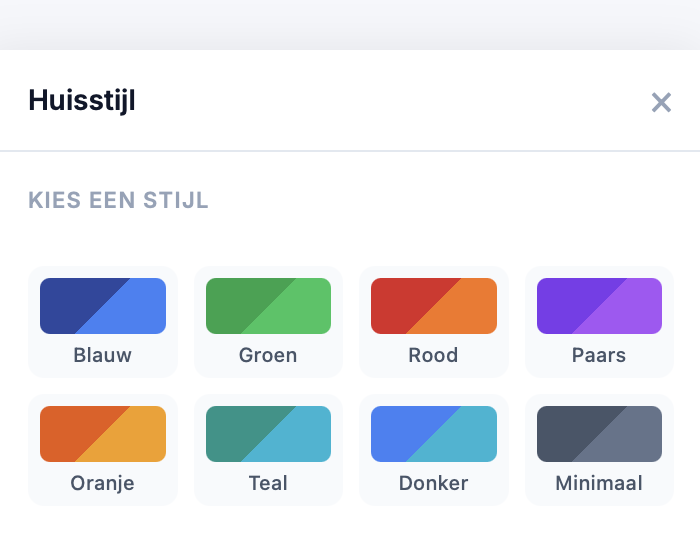
Task: Click the gray bar above the panel
Action: click(350, 24)
